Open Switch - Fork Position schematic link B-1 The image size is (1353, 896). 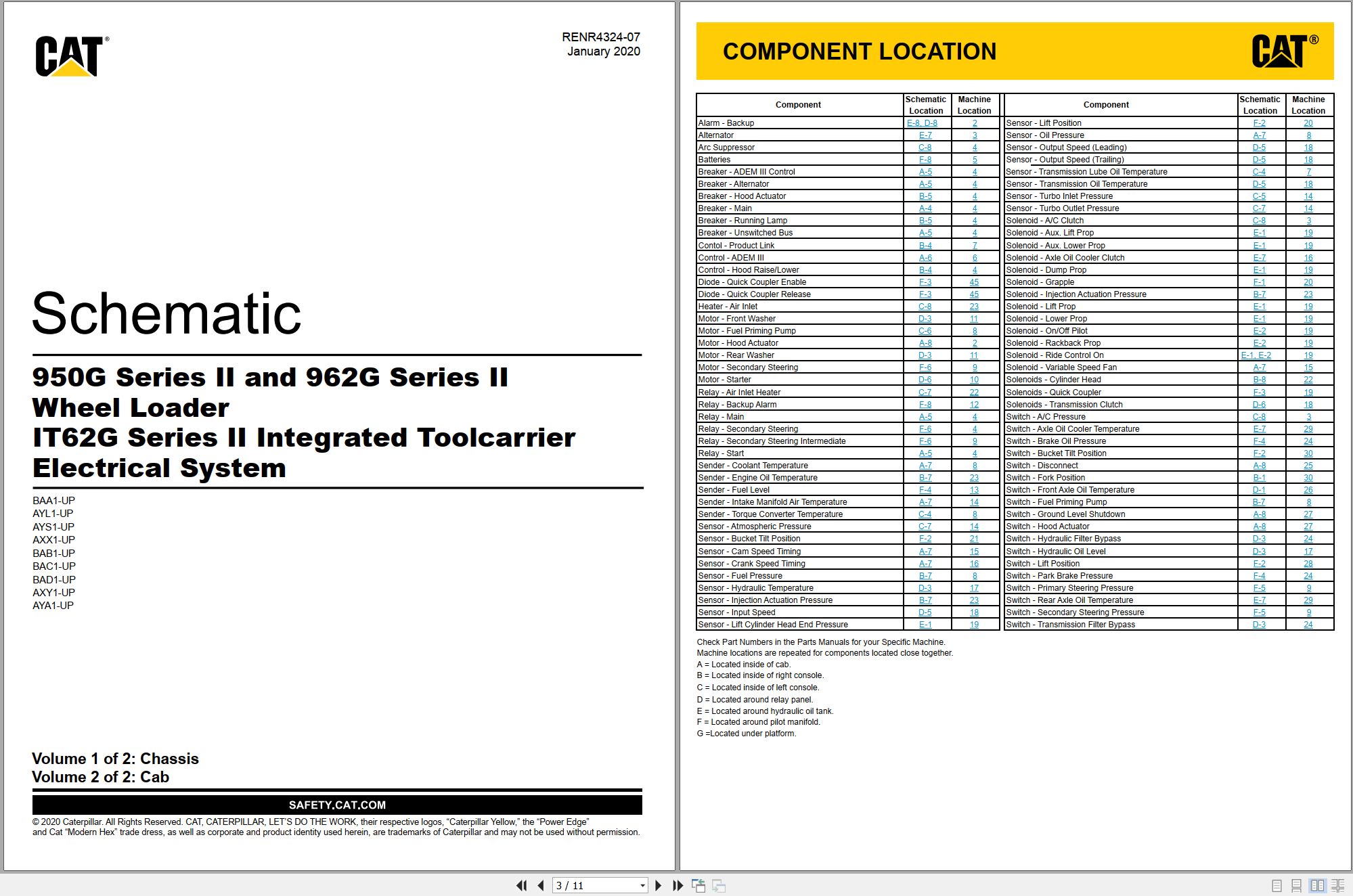click(x=1259, y=478)
